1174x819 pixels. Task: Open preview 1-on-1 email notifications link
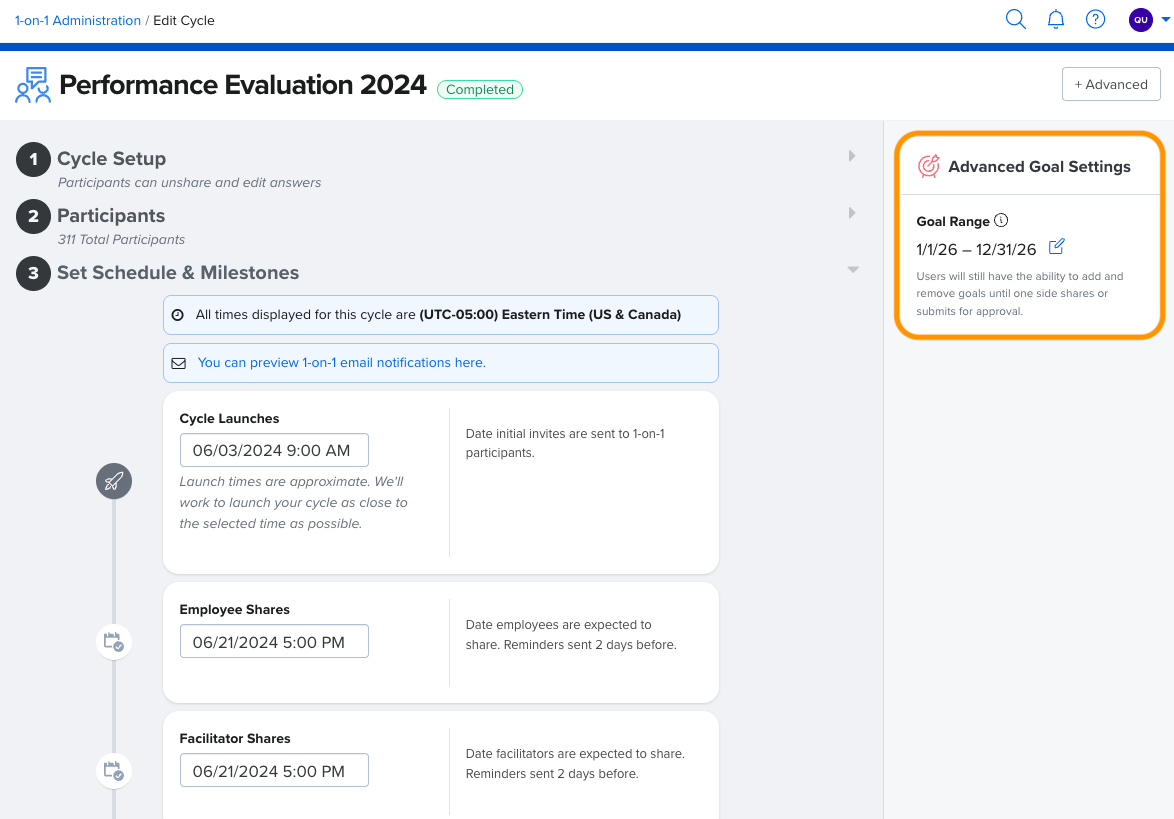pos(341,363)
